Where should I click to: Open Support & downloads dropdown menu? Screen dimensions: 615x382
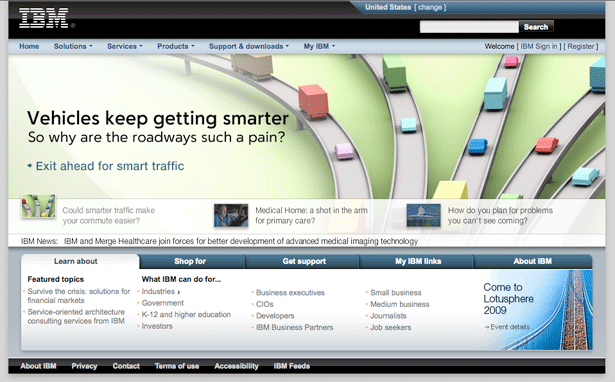pyautogui.click(x=249, y=46)
